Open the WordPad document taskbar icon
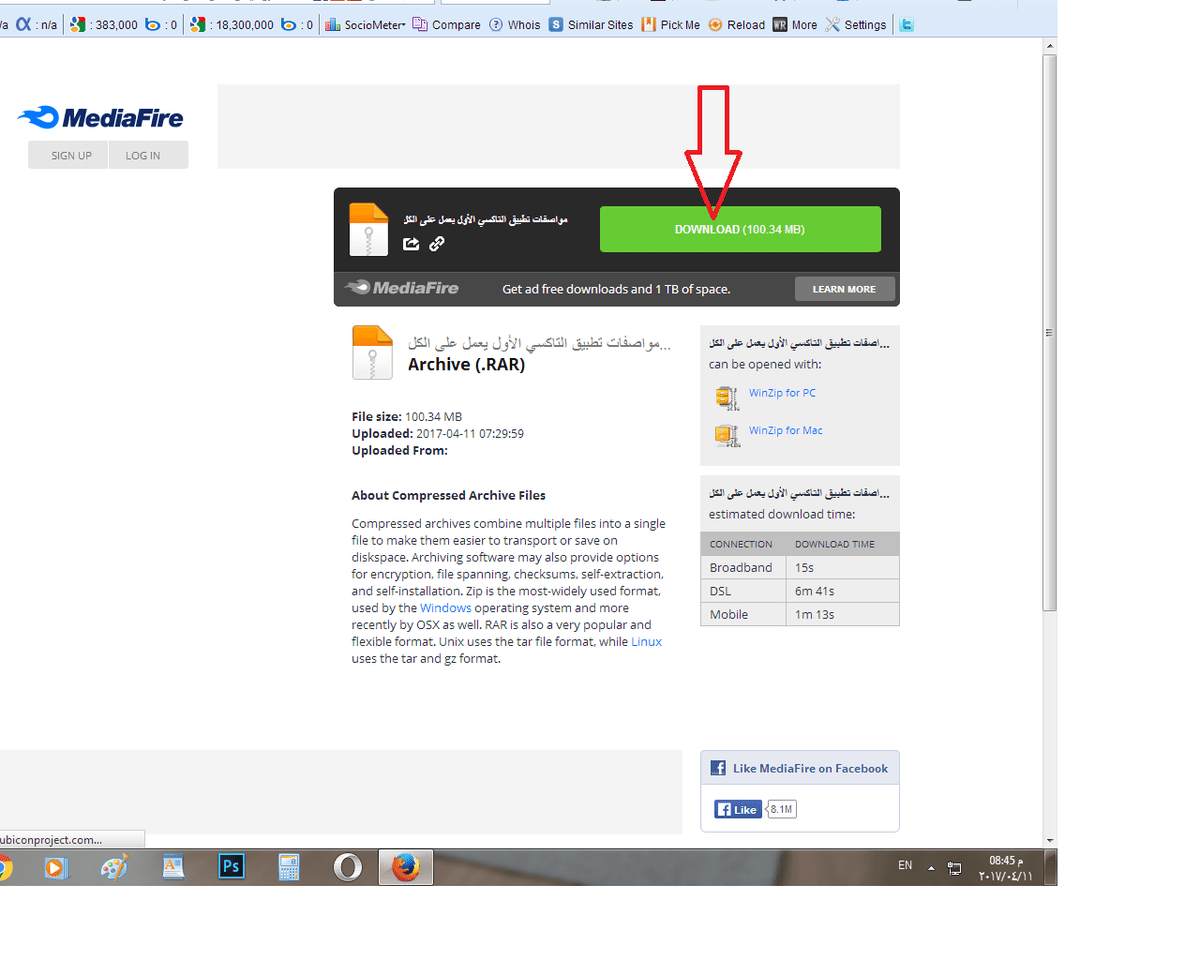 (x=173, y=868)
